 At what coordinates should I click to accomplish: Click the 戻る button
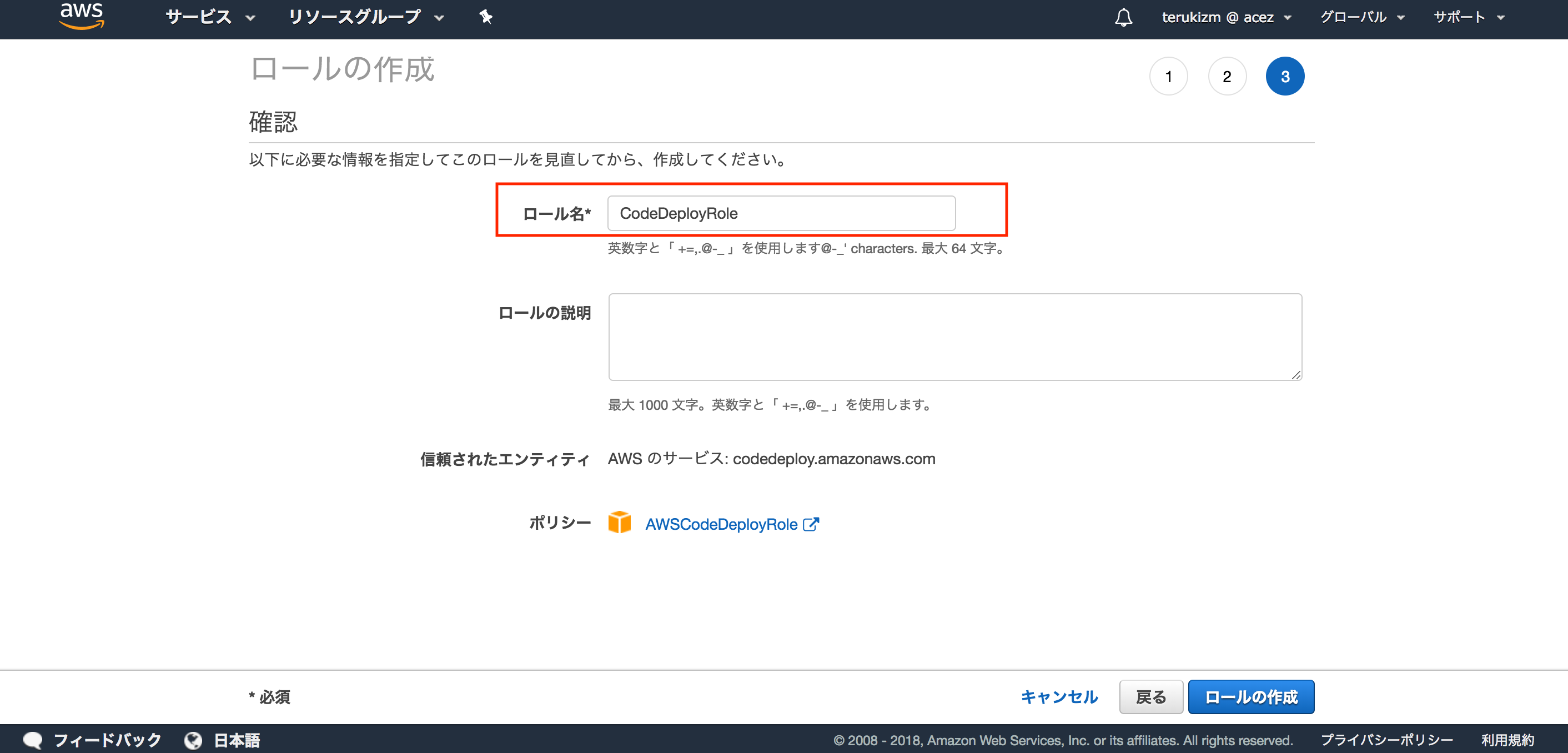[x=1150, y=696]
